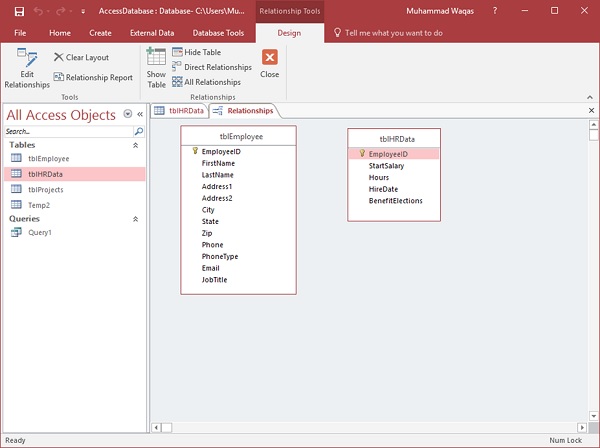Click Hide Table in the ribbon
Screen dimensions: 600x448
pyautogui.click(x=202, y=52)
